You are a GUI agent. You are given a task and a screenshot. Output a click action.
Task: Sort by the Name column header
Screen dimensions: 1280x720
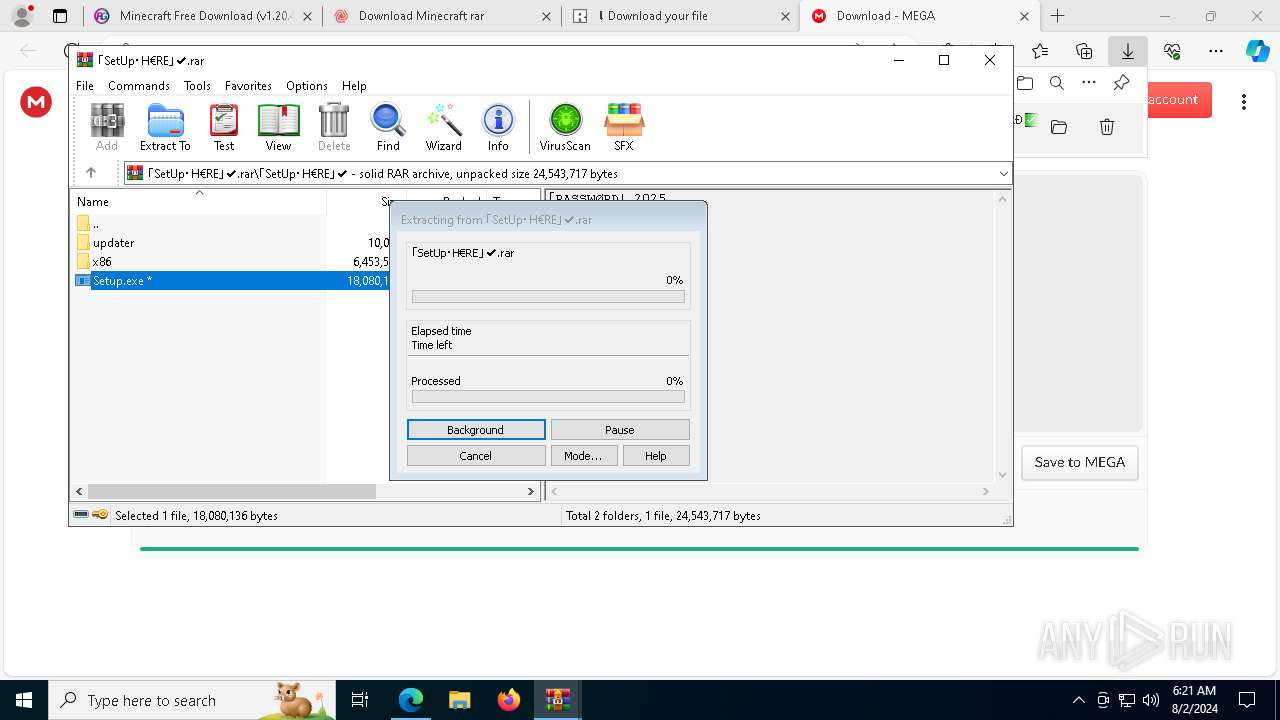[198, 202]
